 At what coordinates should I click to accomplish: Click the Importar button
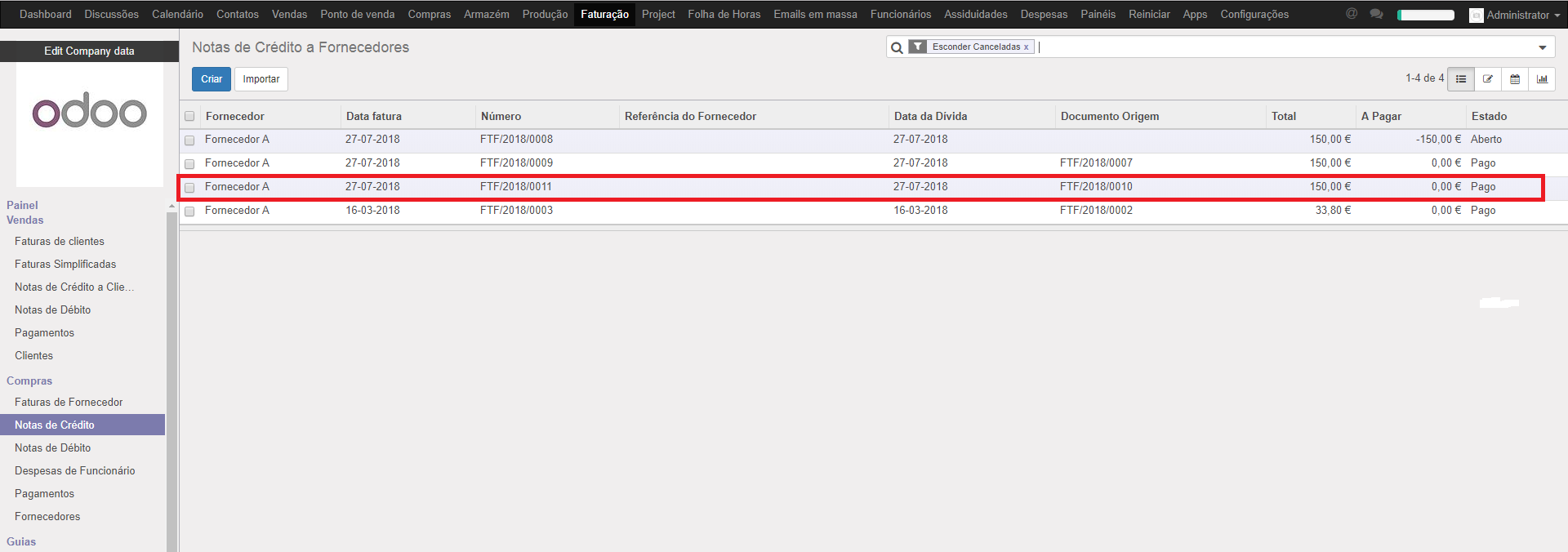point(261,79)
